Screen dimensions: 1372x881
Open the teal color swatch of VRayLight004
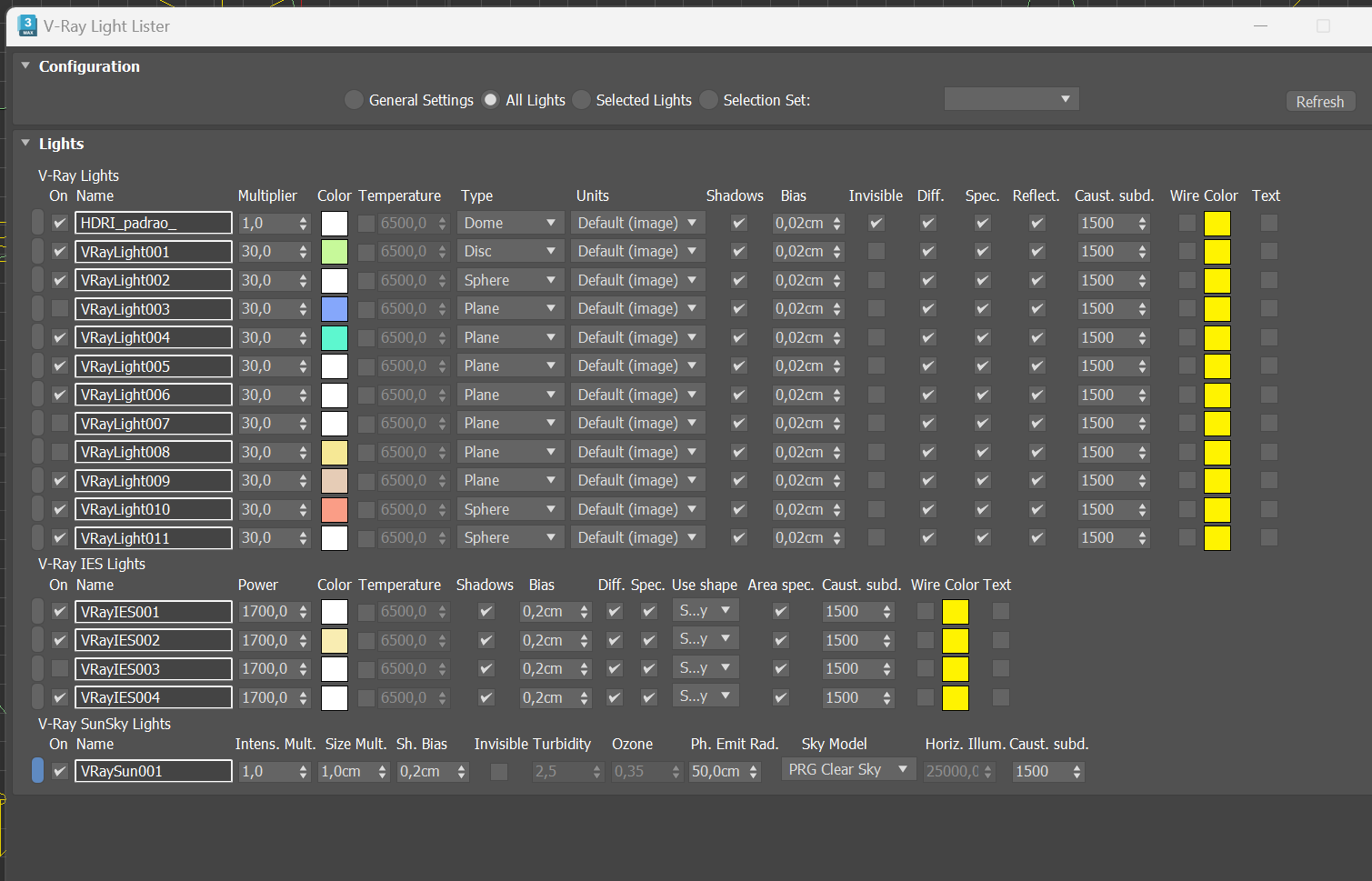click(x=335, y=337)
